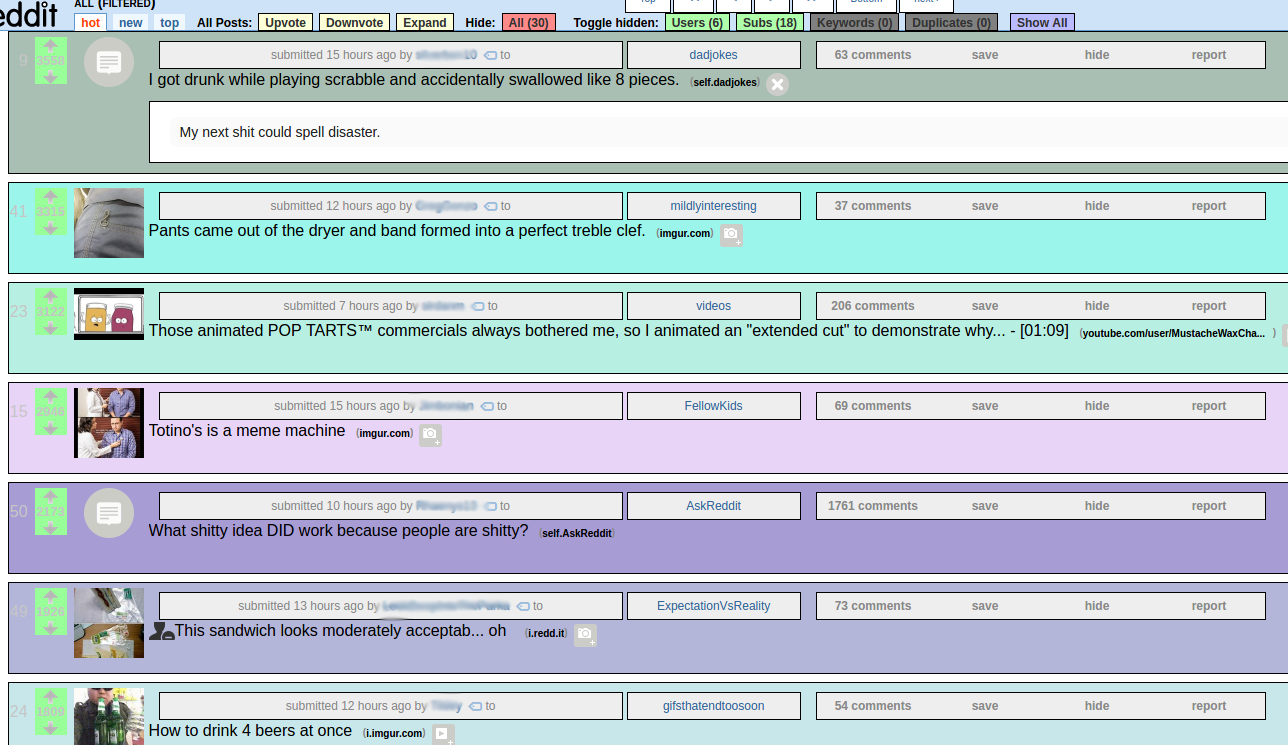The image size is (1288, 745).
Task: Expand video for 4 beers post
Action: pos(442,735)
